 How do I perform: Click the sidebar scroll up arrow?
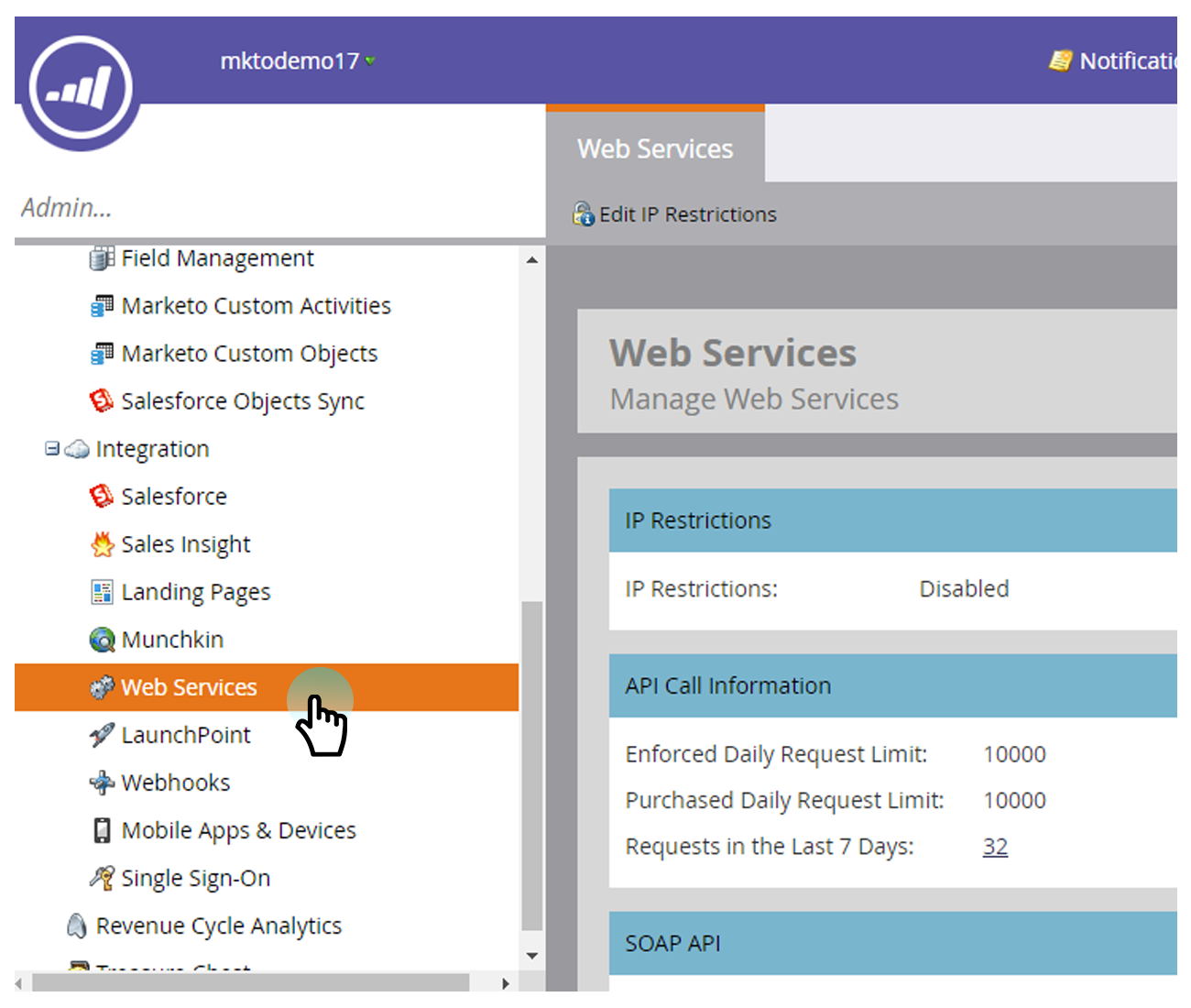[532, 260]
